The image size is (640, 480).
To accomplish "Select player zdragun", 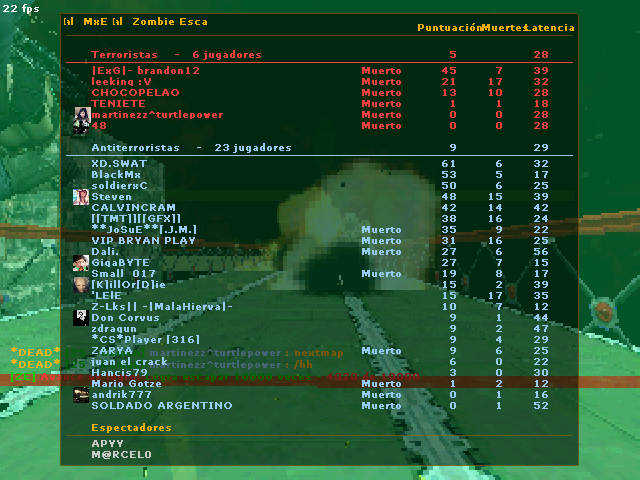I will [114, 329].
